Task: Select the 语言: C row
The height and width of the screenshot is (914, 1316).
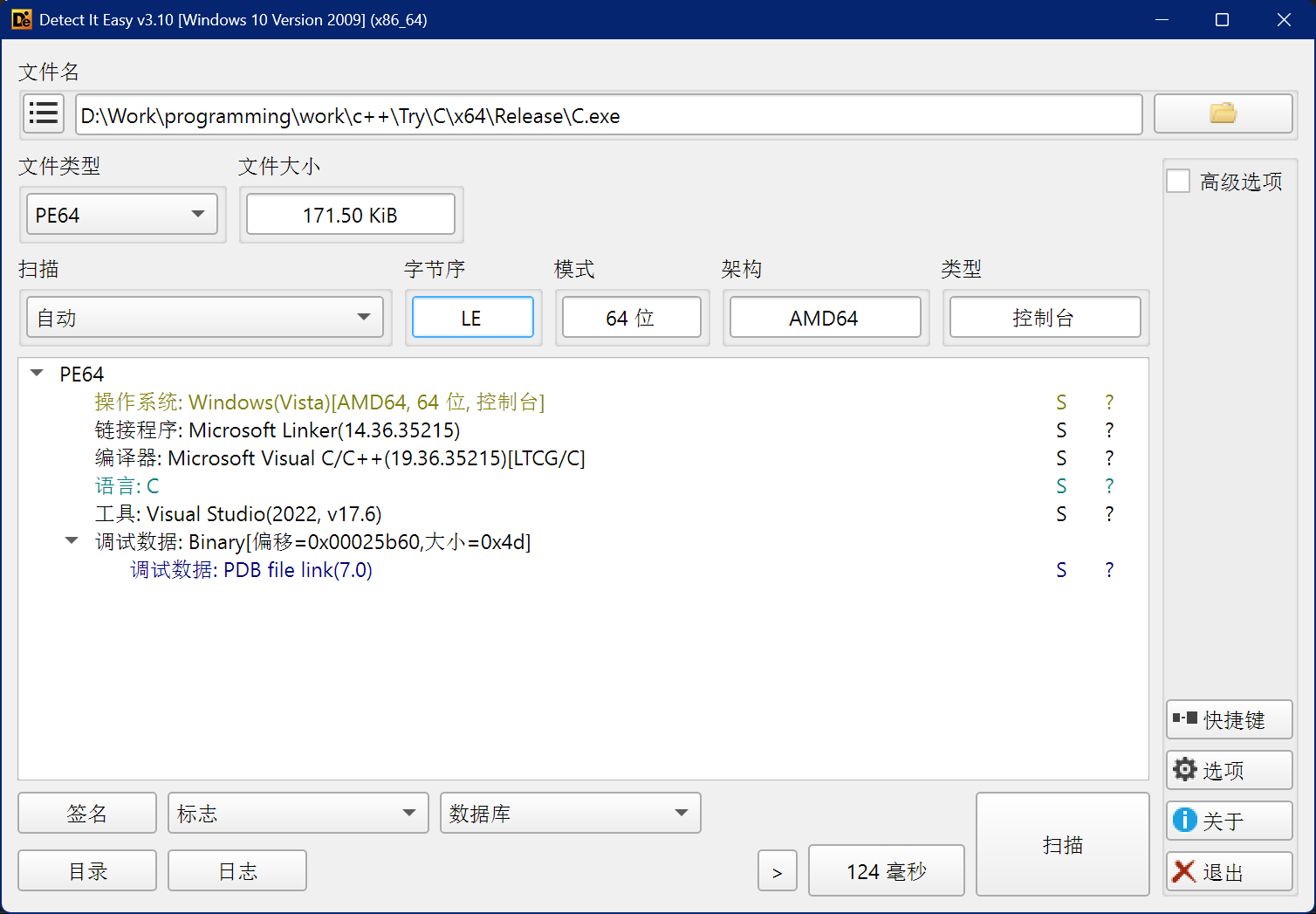Action: coord(127,485)
